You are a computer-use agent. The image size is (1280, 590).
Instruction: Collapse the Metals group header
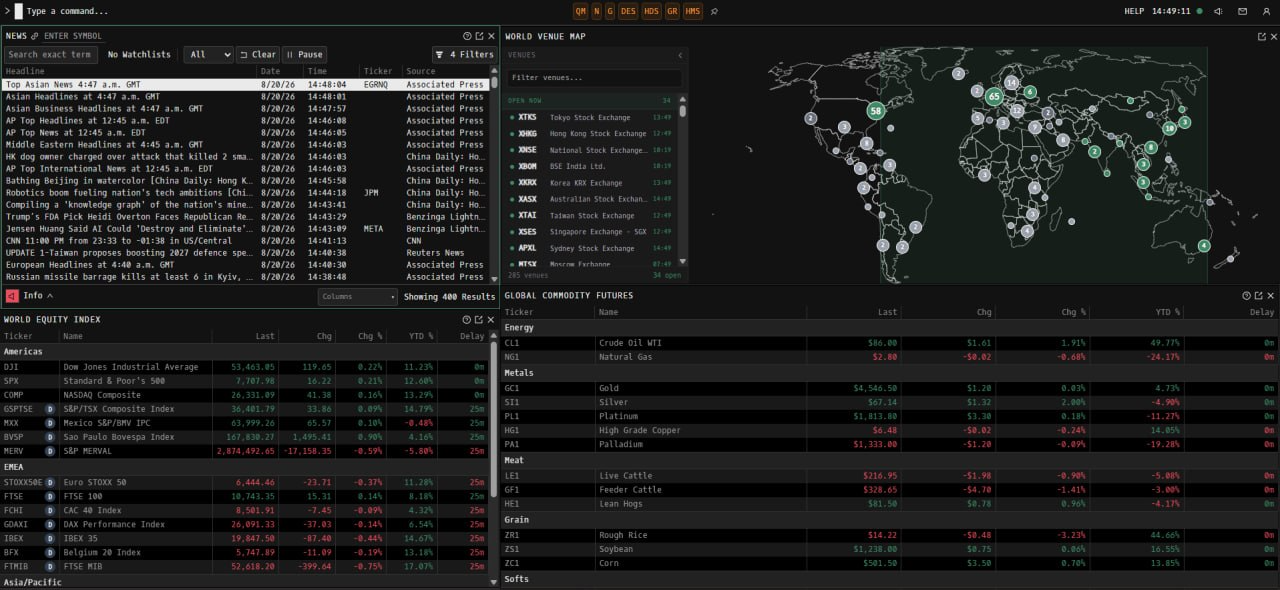click(x=890, y=373)
